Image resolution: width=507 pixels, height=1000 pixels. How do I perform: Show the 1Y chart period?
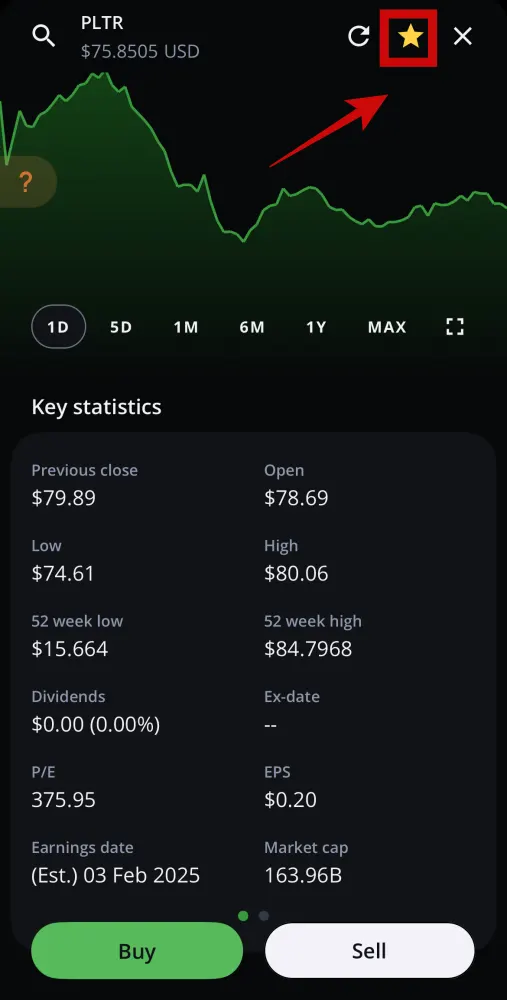tap(316, 327)
